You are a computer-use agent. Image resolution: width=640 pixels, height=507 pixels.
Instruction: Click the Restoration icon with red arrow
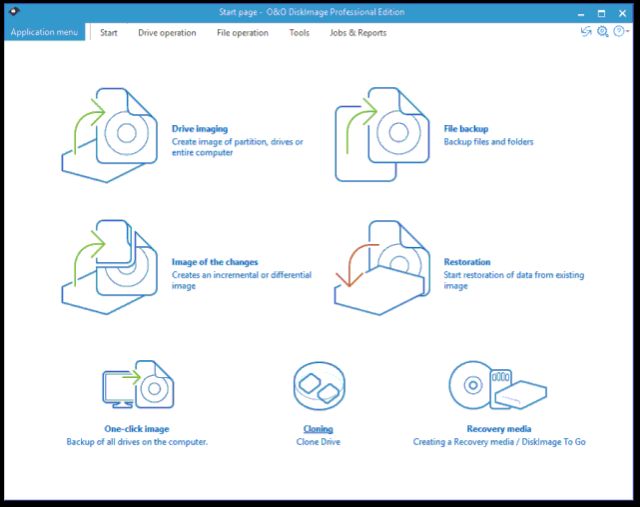[x=382, y=268]
